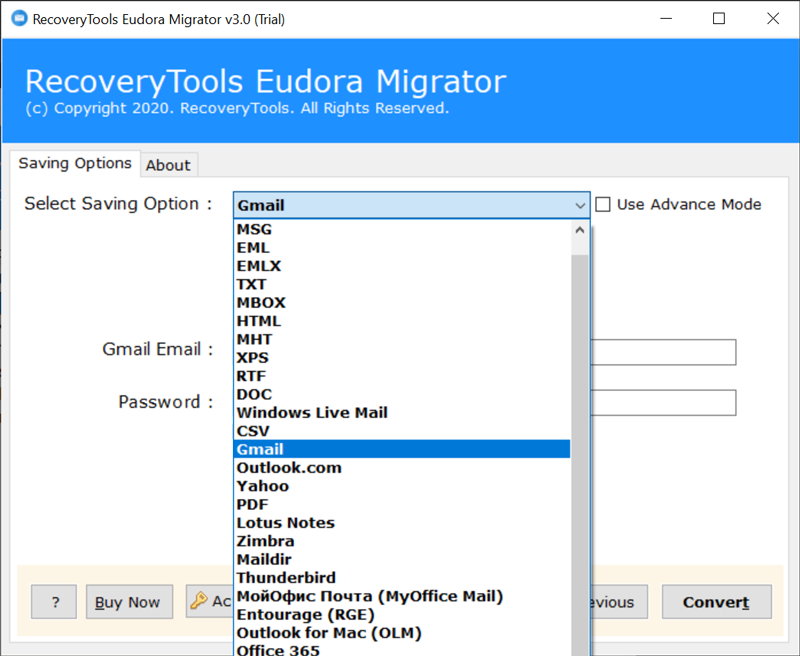Screen dimensions: 800x656
Task: Select the MHT option
Action: pos(402,340)
